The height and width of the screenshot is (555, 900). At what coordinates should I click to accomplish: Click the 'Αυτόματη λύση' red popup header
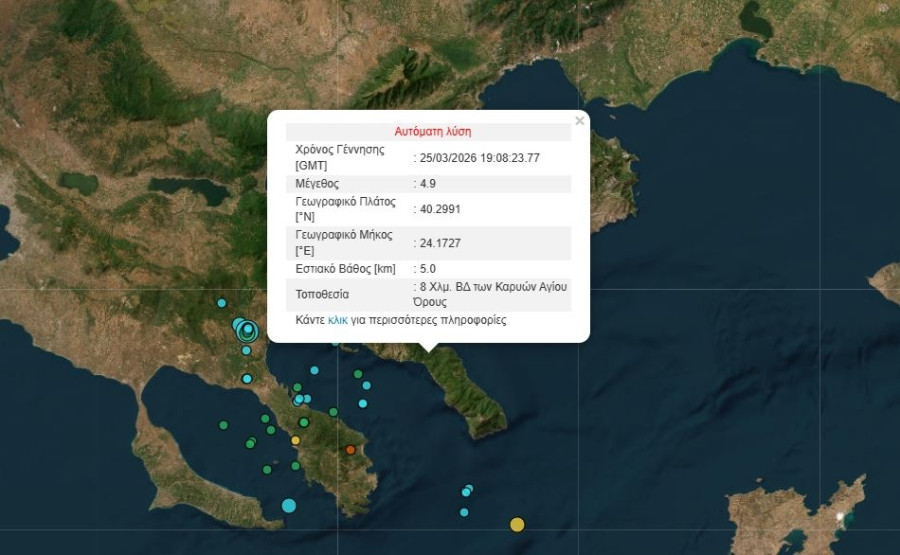[432, 131]
